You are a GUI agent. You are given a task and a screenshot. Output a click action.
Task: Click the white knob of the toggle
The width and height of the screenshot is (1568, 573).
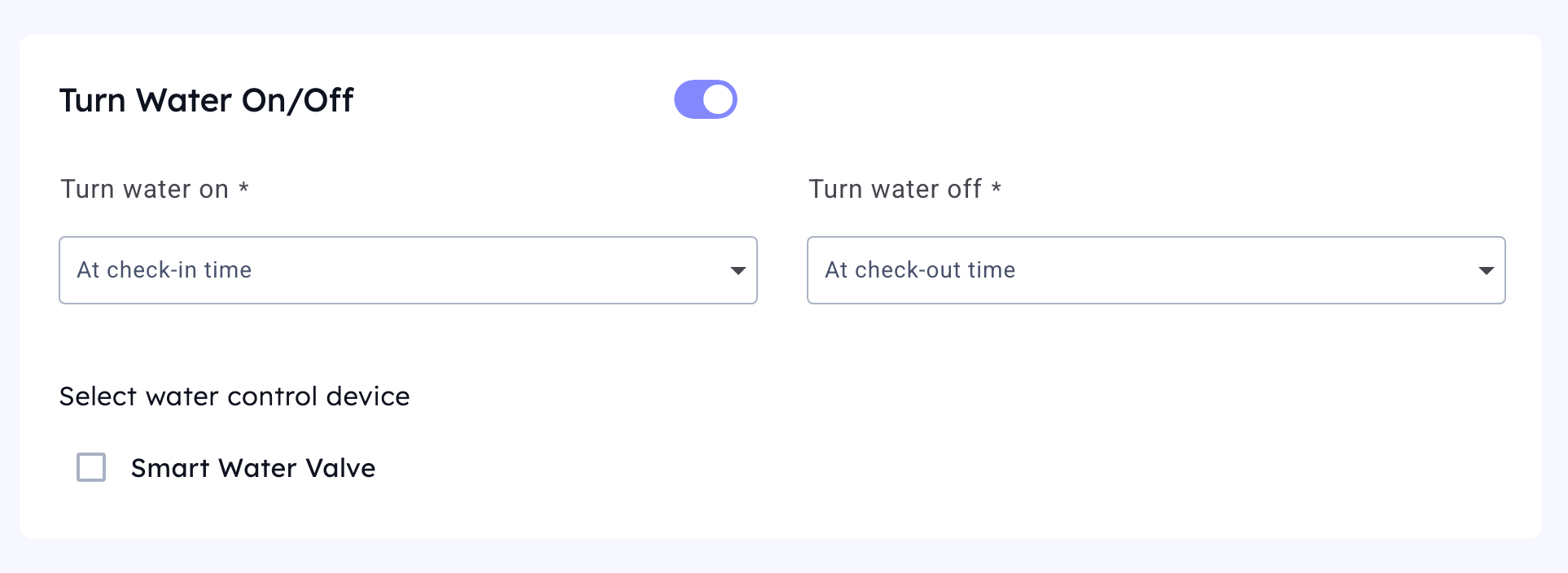tap(718, 99)
